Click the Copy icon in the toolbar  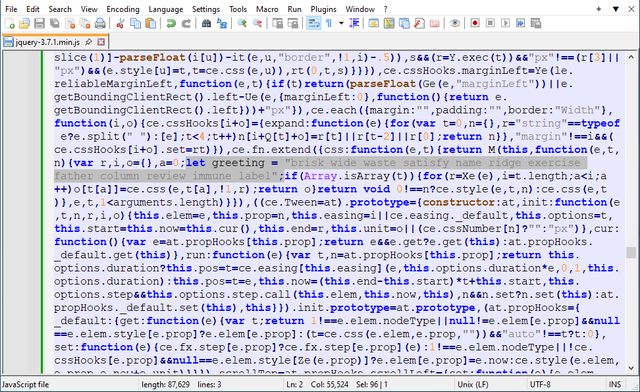pyautogui.click(x=135, y=24)
